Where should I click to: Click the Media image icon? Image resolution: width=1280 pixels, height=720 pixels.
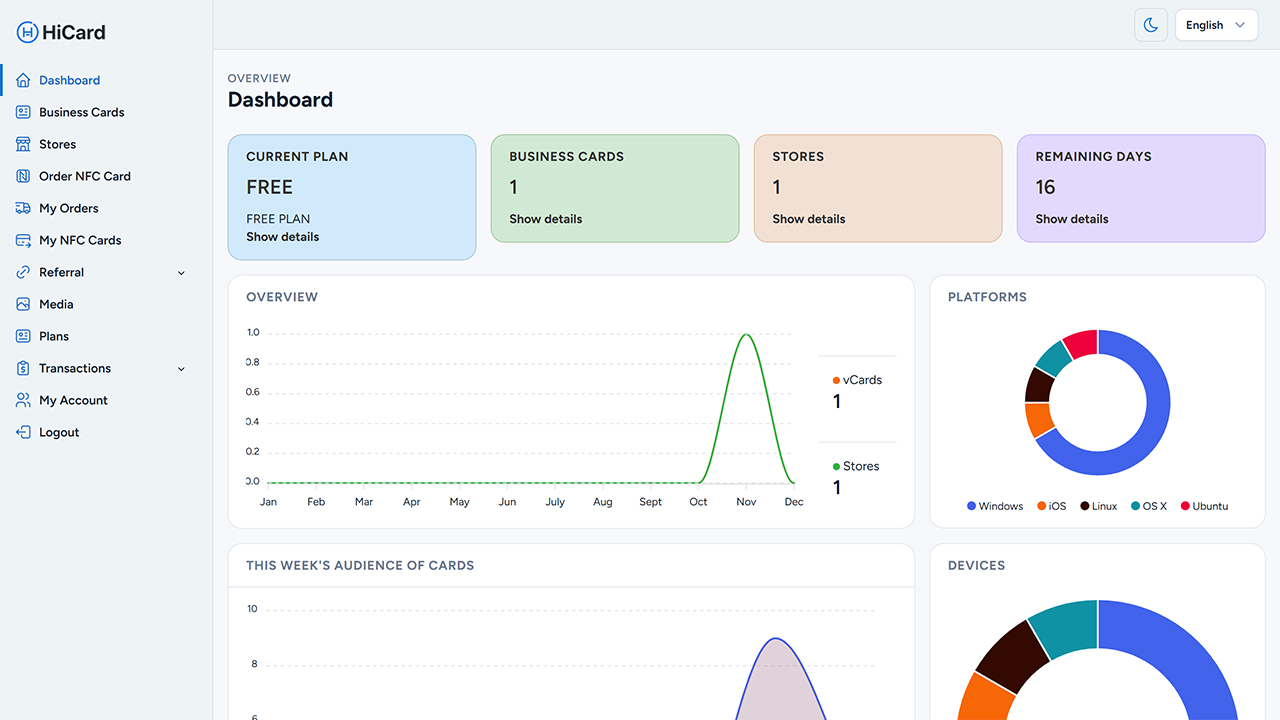[23, 304]
